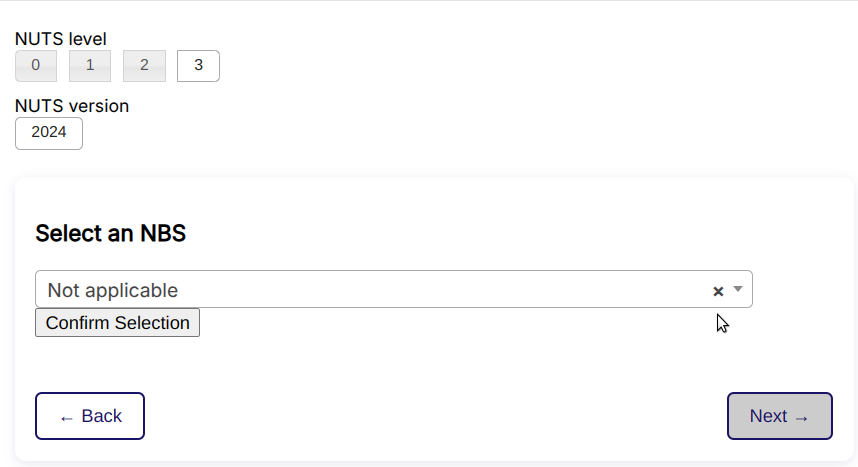Click the right arrow inside Next button

pyautogui.click(x=801, y=417)
